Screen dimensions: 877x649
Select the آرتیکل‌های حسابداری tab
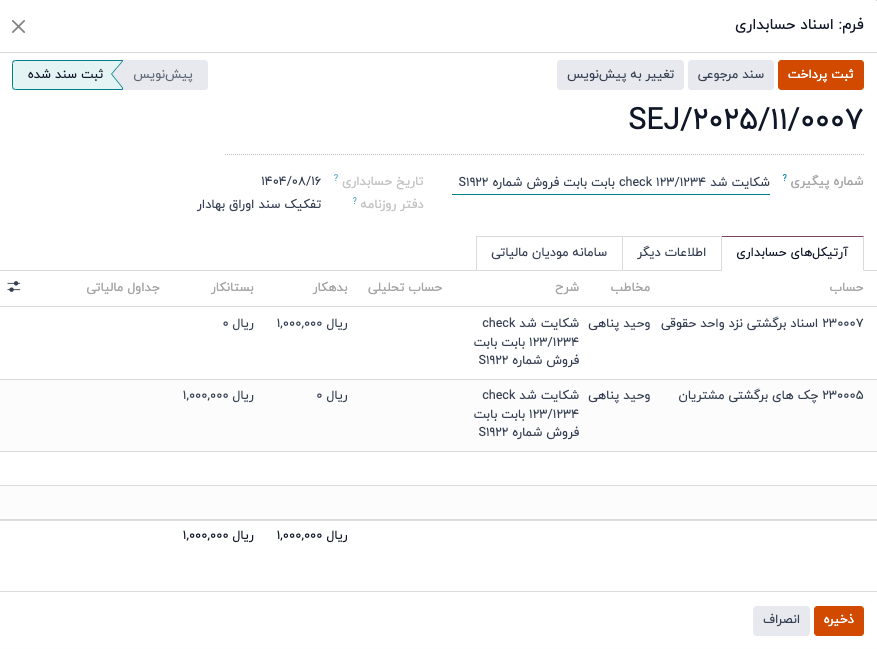point(792,253)
